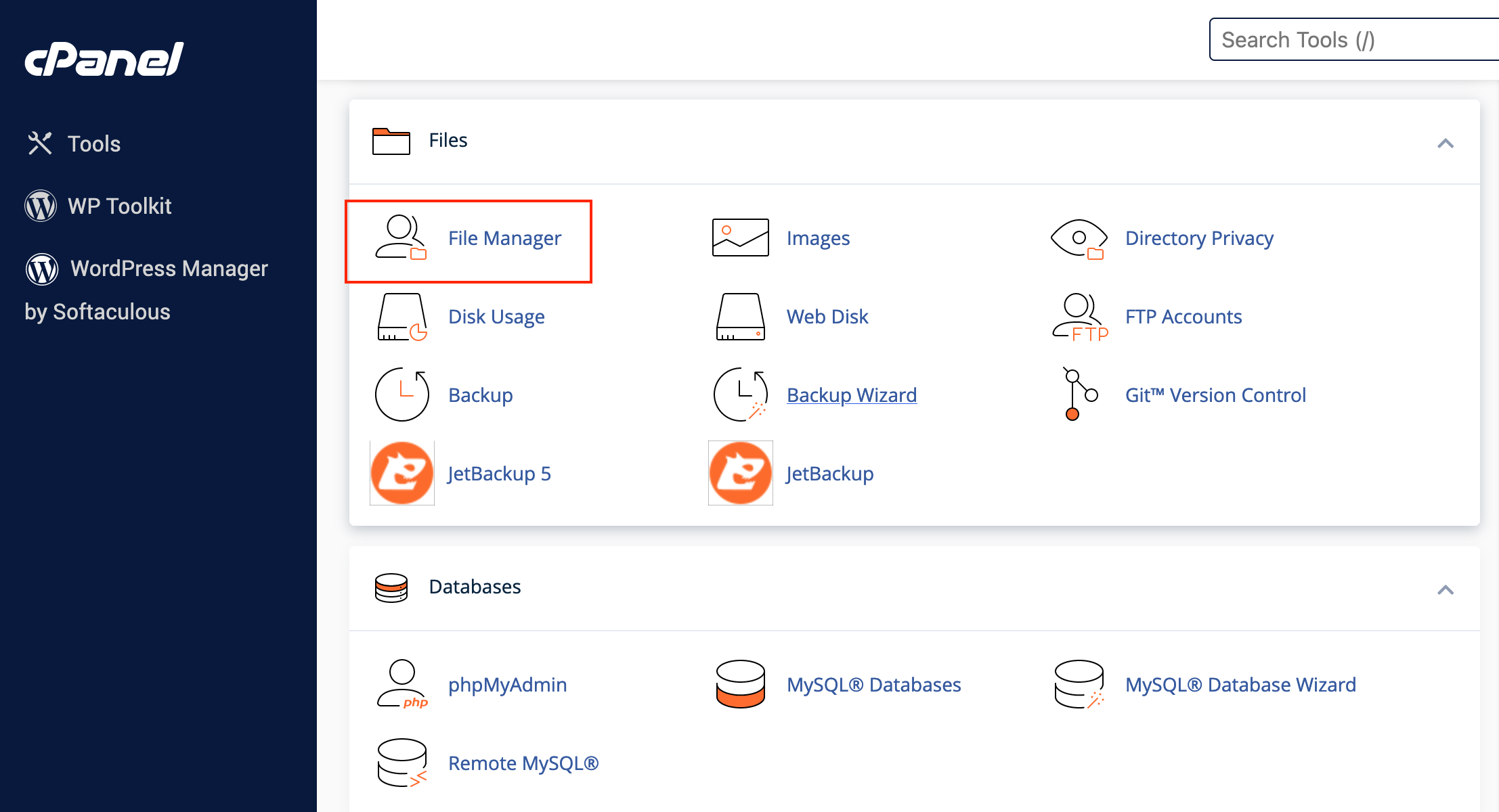Click the Databases section heading text
Screen dimensions: 1499x812
(475, 587)
